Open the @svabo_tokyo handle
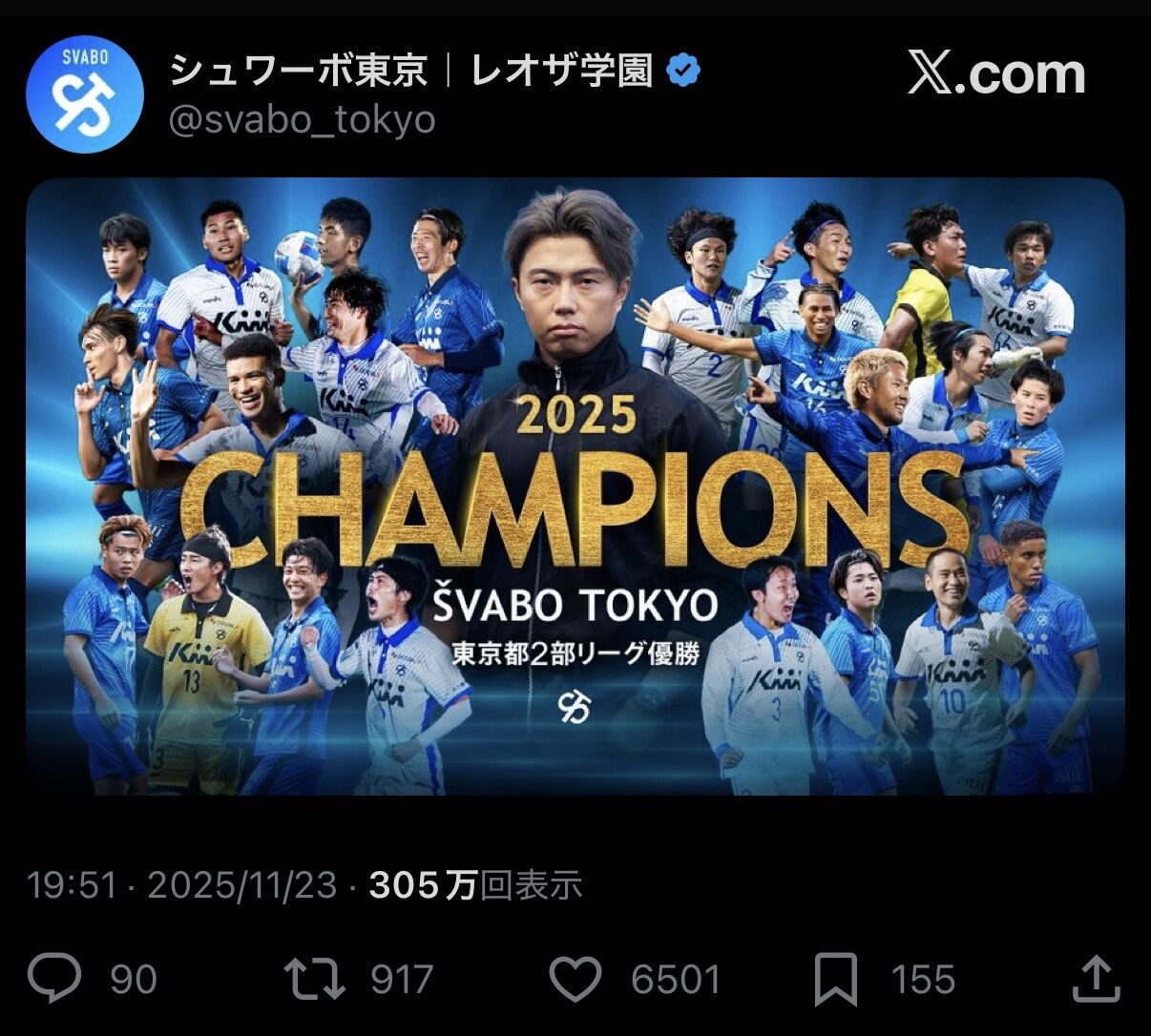Screen dimensions: 1151x1036 click(x=302, y=120)
